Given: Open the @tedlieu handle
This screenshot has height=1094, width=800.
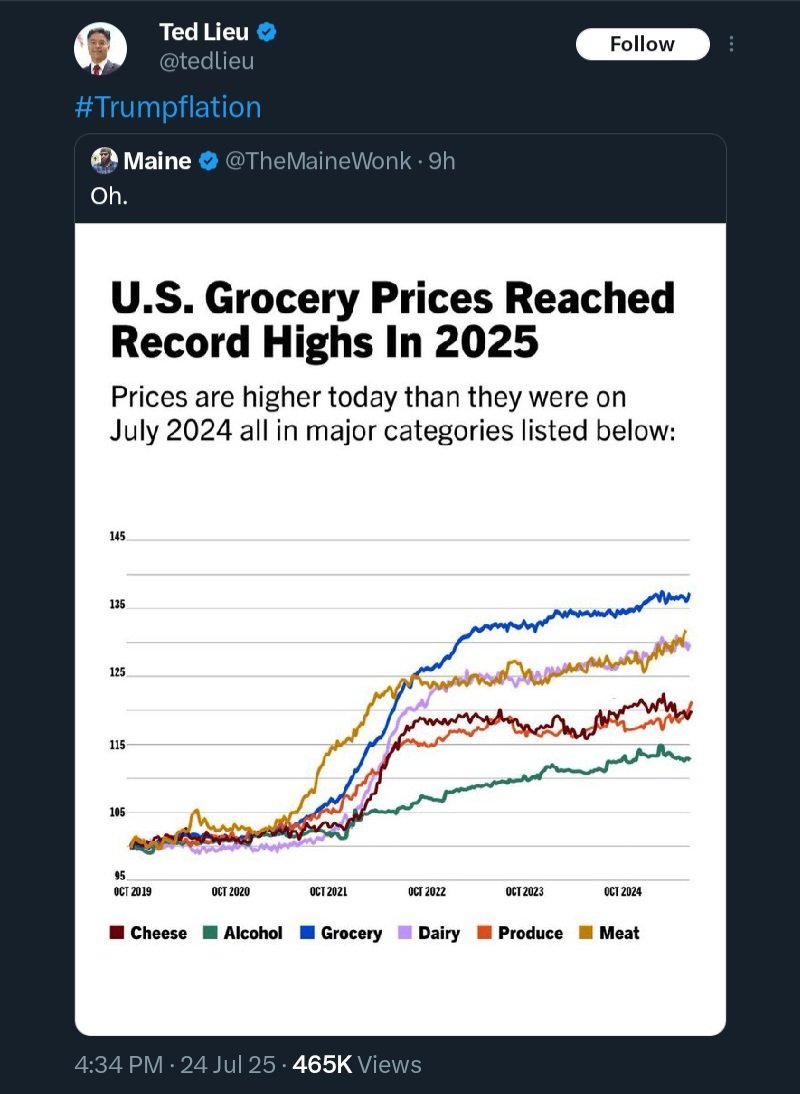Looking at the screenshot, I should pyautogui.click(x=206, y=61).
